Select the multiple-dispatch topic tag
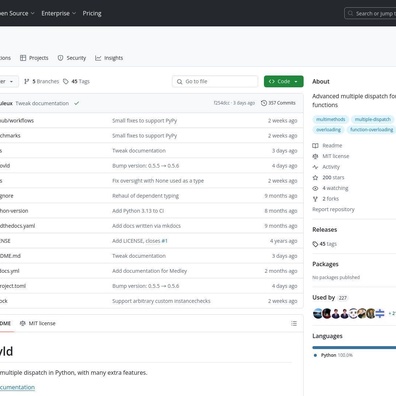This screenshot has width=396, height=396. pyautogui.click(x=373, y=119)
